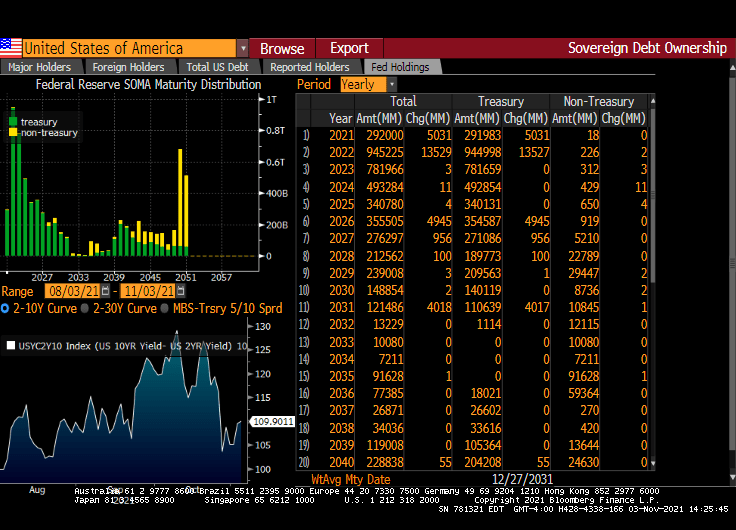
Task: Toggle the USYC2Y10 Index series checkbox
Action: point(11,346)
